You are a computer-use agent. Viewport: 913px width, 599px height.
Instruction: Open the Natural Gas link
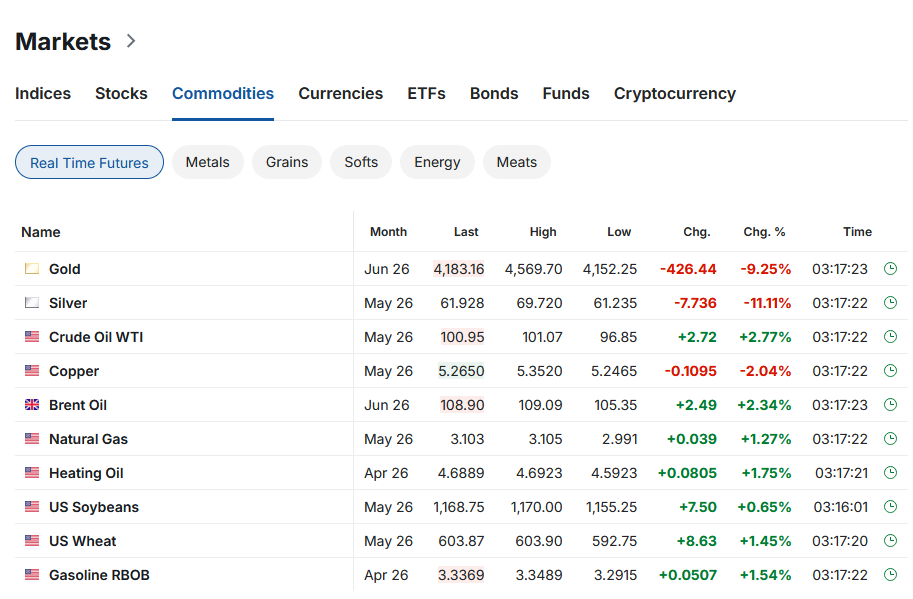coord(89,439)
